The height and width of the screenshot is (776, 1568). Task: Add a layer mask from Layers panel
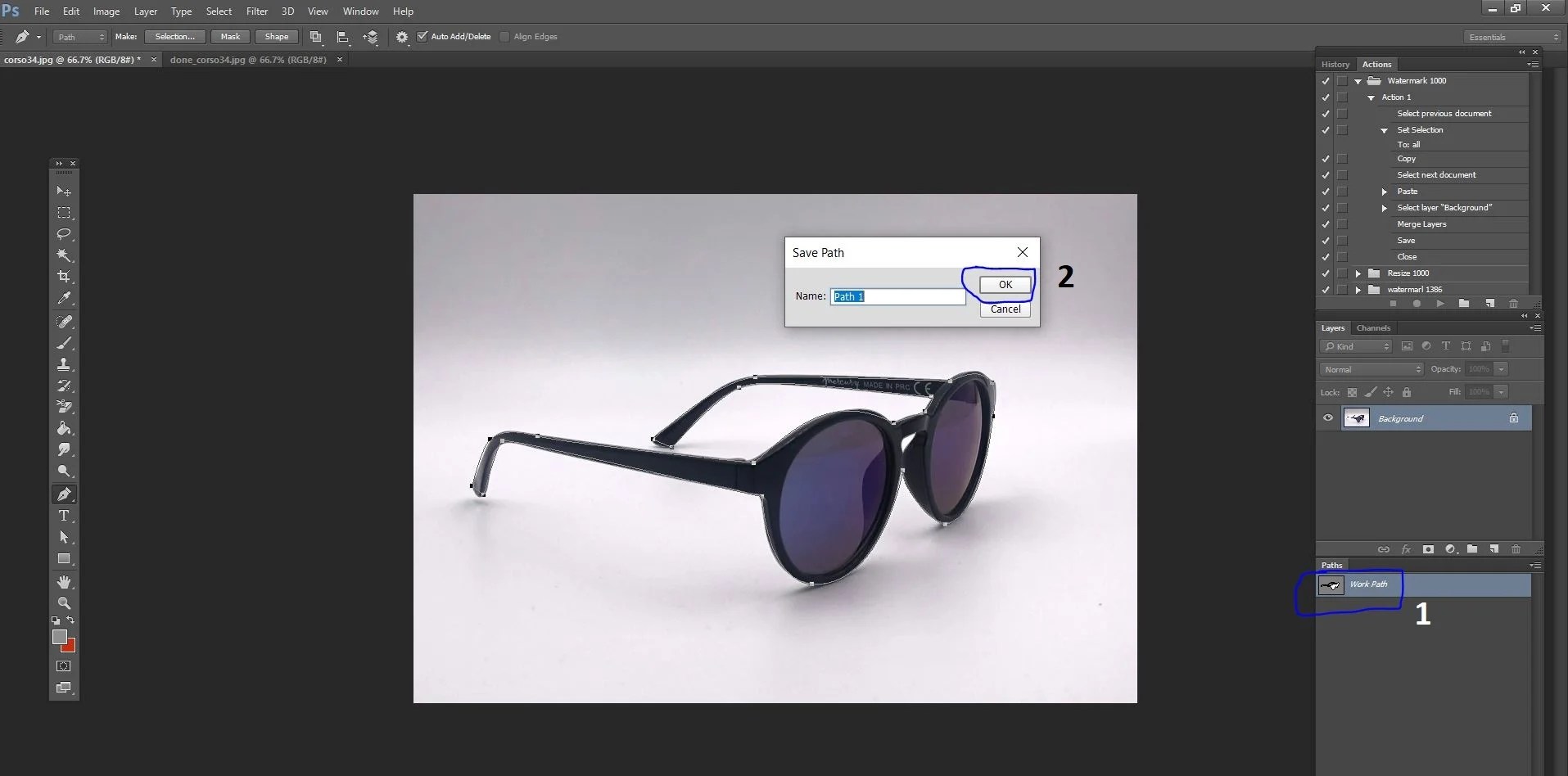tap(1428, 549)
